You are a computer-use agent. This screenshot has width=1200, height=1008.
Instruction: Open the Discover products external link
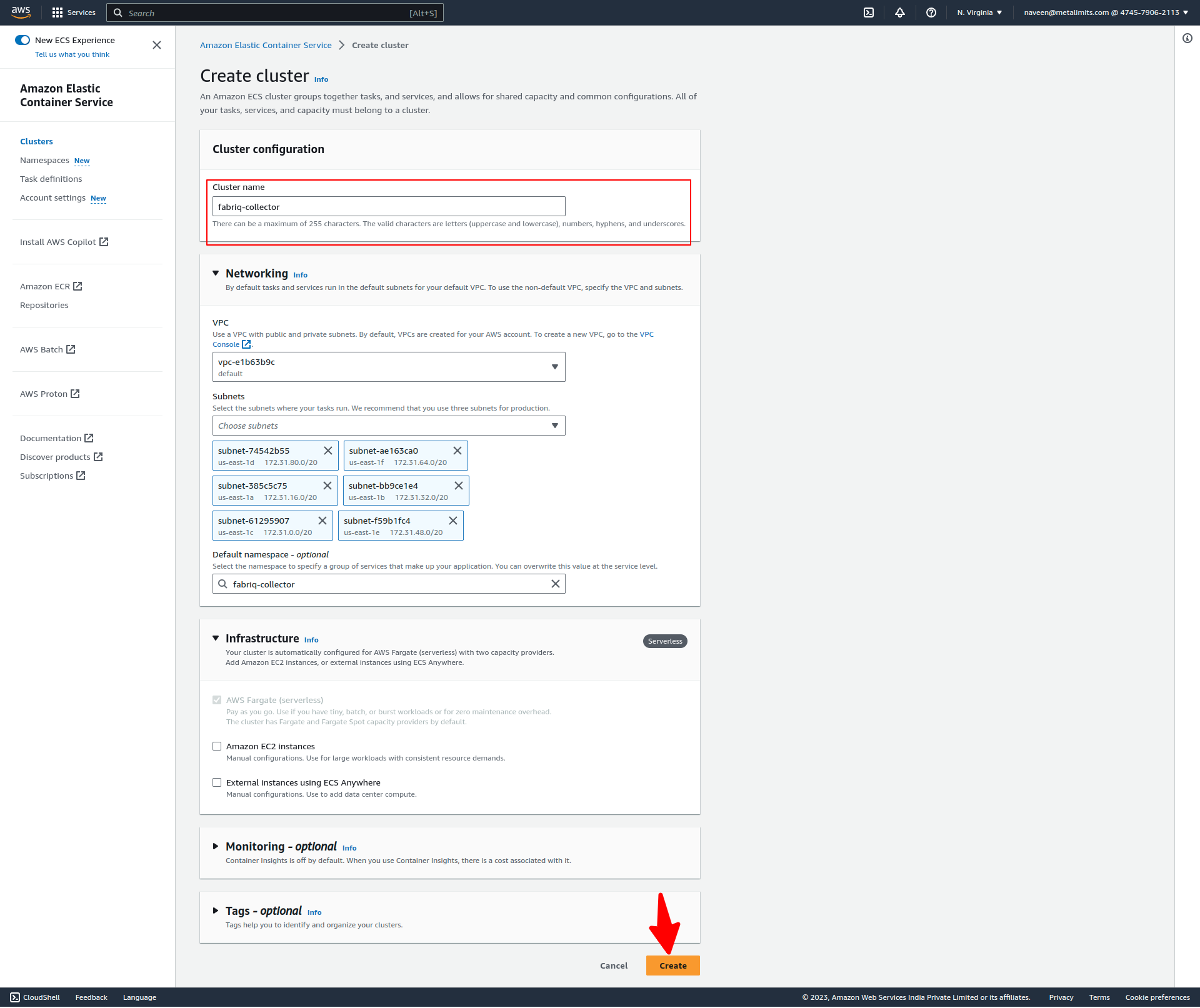[61, 457]
